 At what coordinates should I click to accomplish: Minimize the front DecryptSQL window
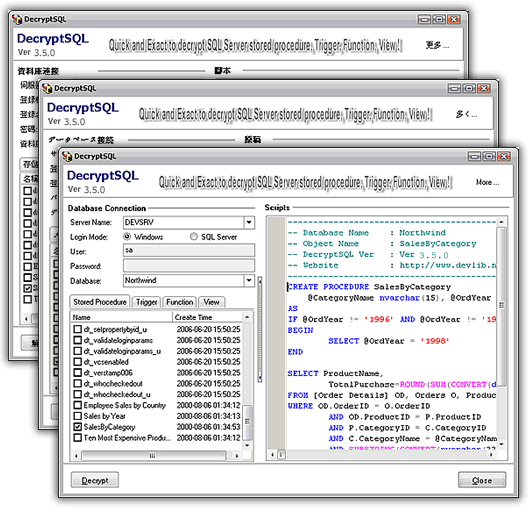pyautogui.click(x=475, y=156)
